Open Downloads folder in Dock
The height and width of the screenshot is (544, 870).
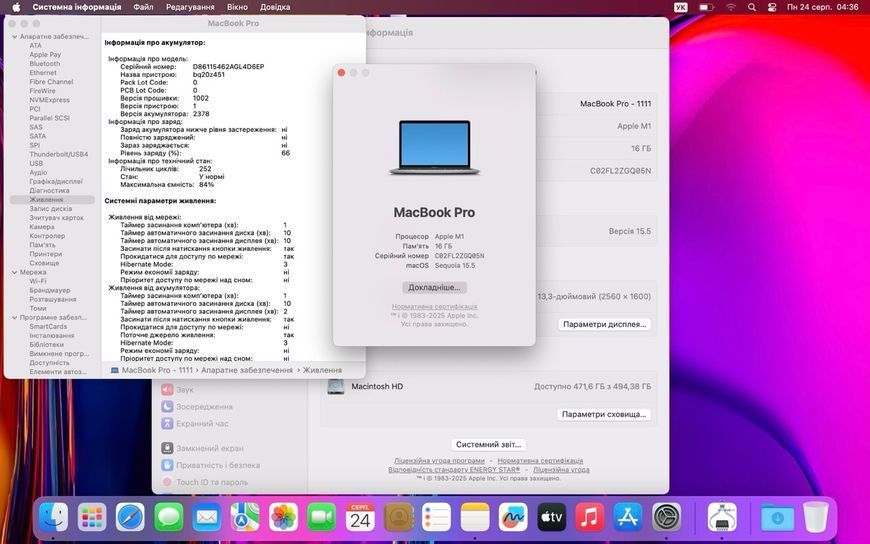[777, 517]
